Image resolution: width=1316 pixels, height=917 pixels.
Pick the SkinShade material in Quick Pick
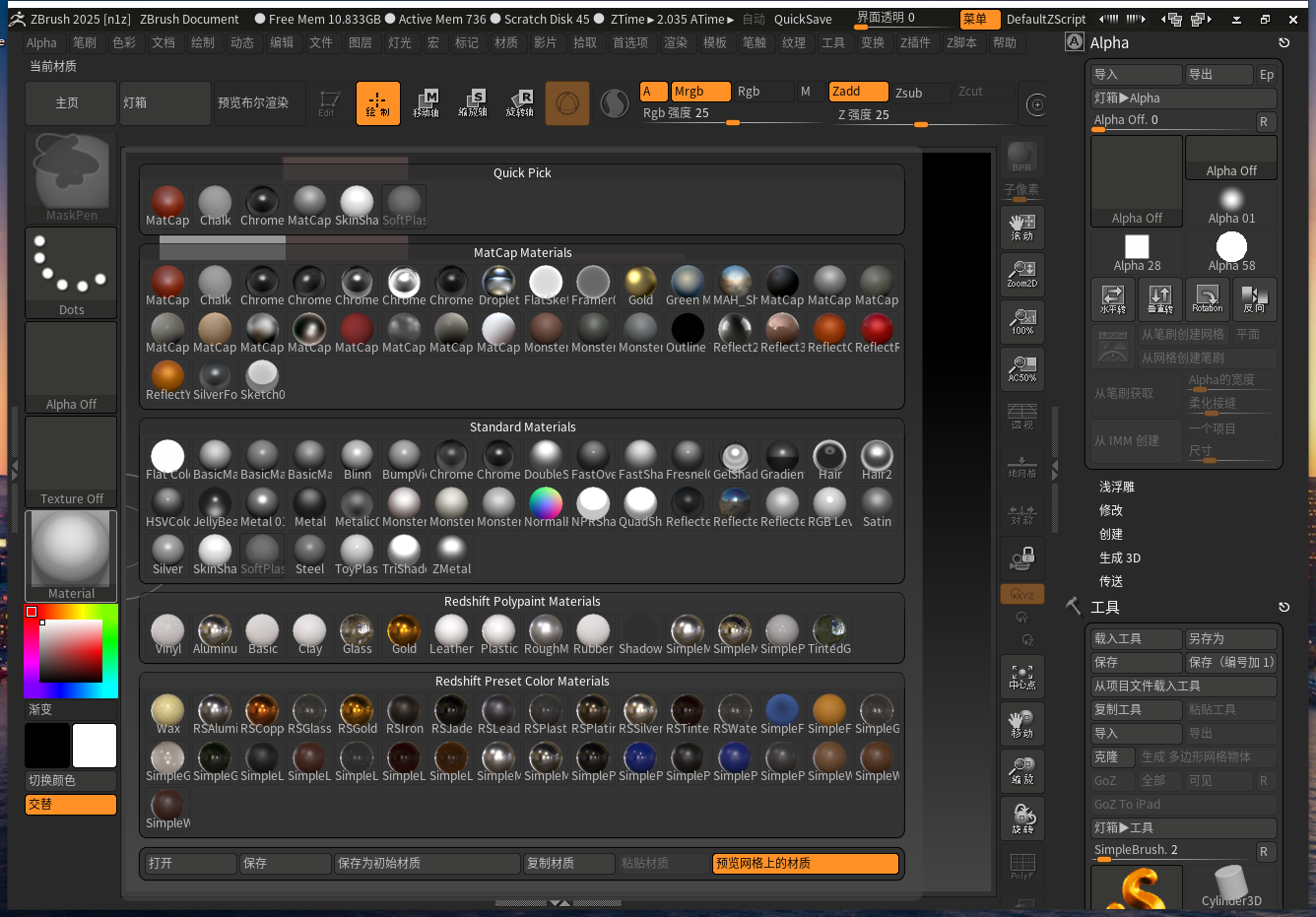click(x=357, y=206)
